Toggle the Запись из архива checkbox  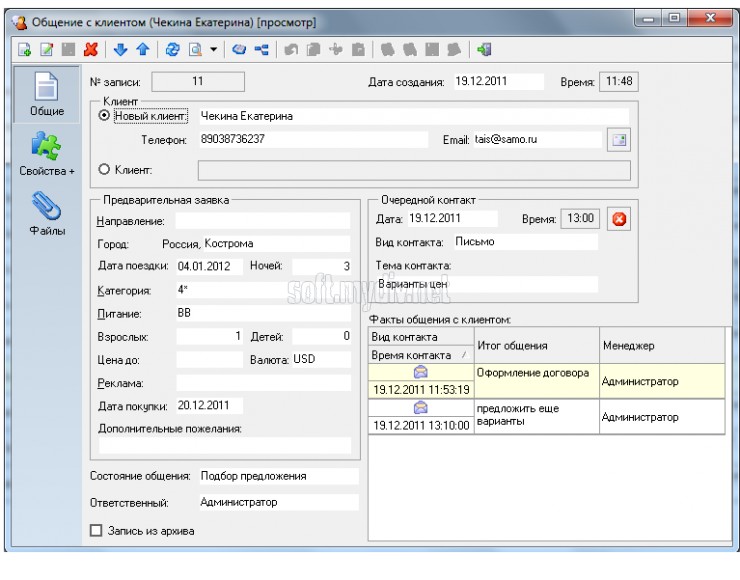[96, 530]
